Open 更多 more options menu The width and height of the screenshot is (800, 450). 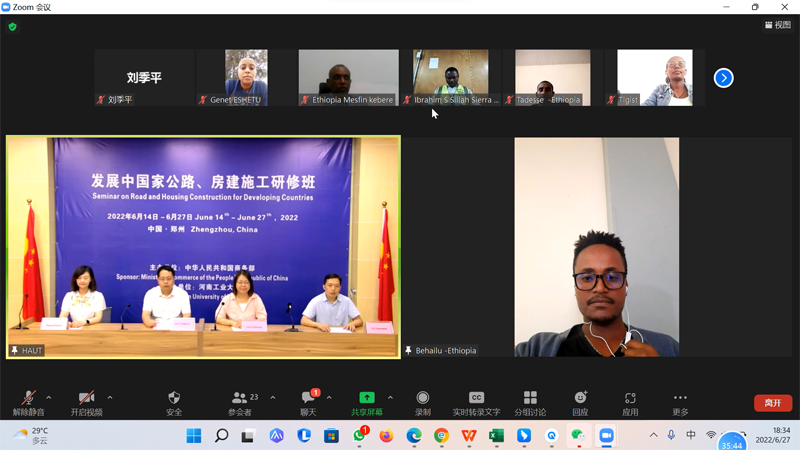680,402
